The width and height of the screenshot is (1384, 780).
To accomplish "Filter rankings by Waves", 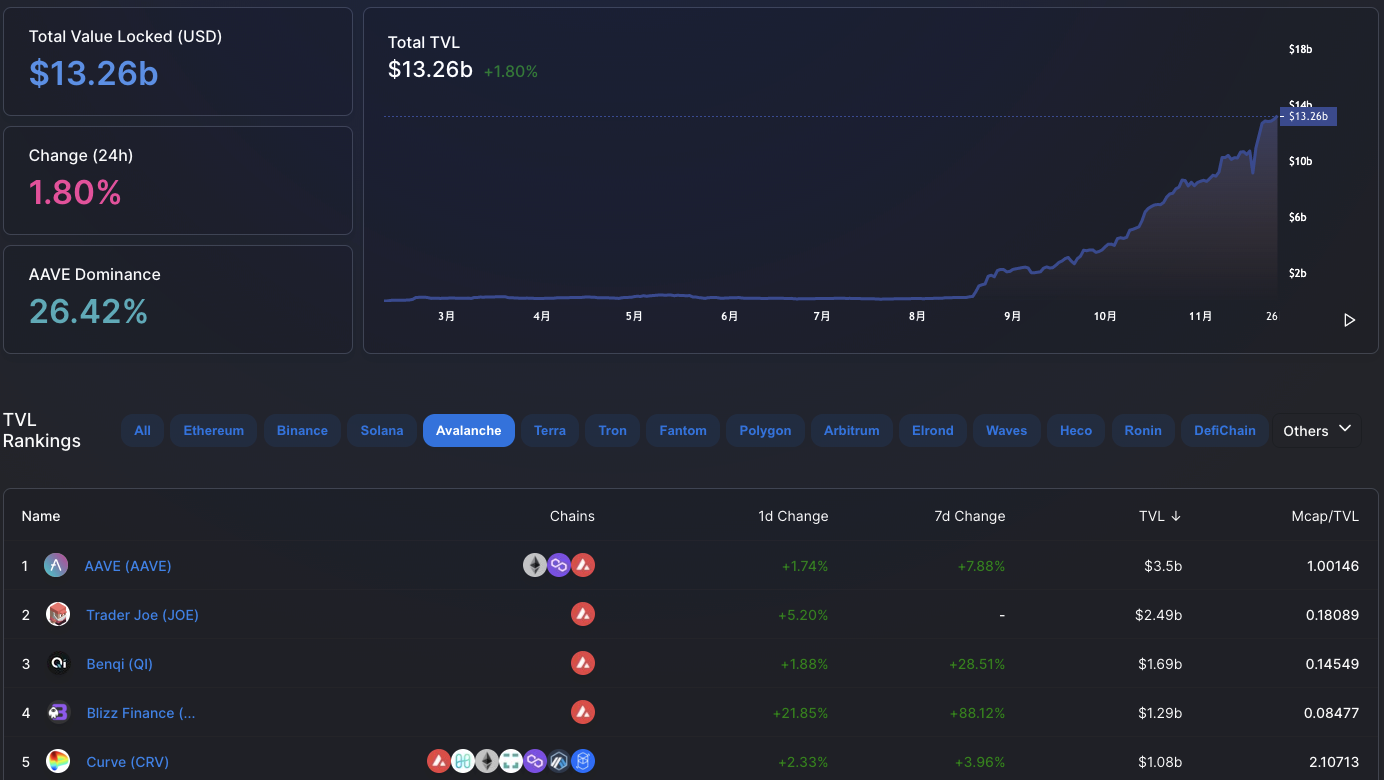I will click(x=1007, y=431).
